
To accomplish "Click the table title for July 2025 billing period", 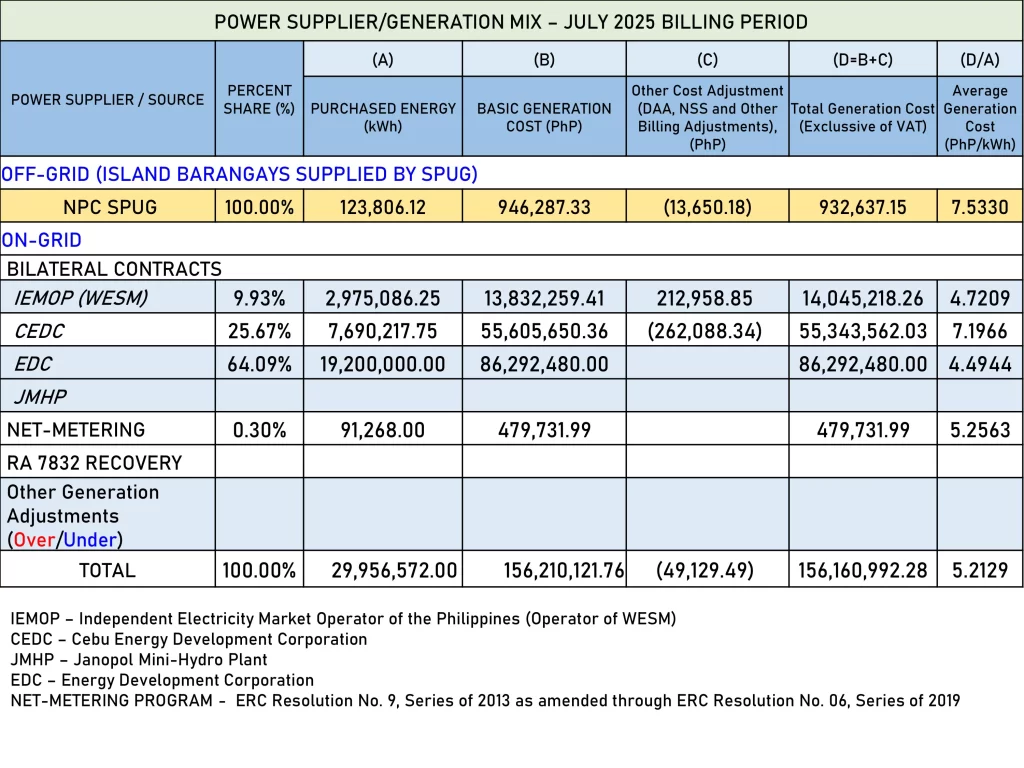I will point(511,22).
